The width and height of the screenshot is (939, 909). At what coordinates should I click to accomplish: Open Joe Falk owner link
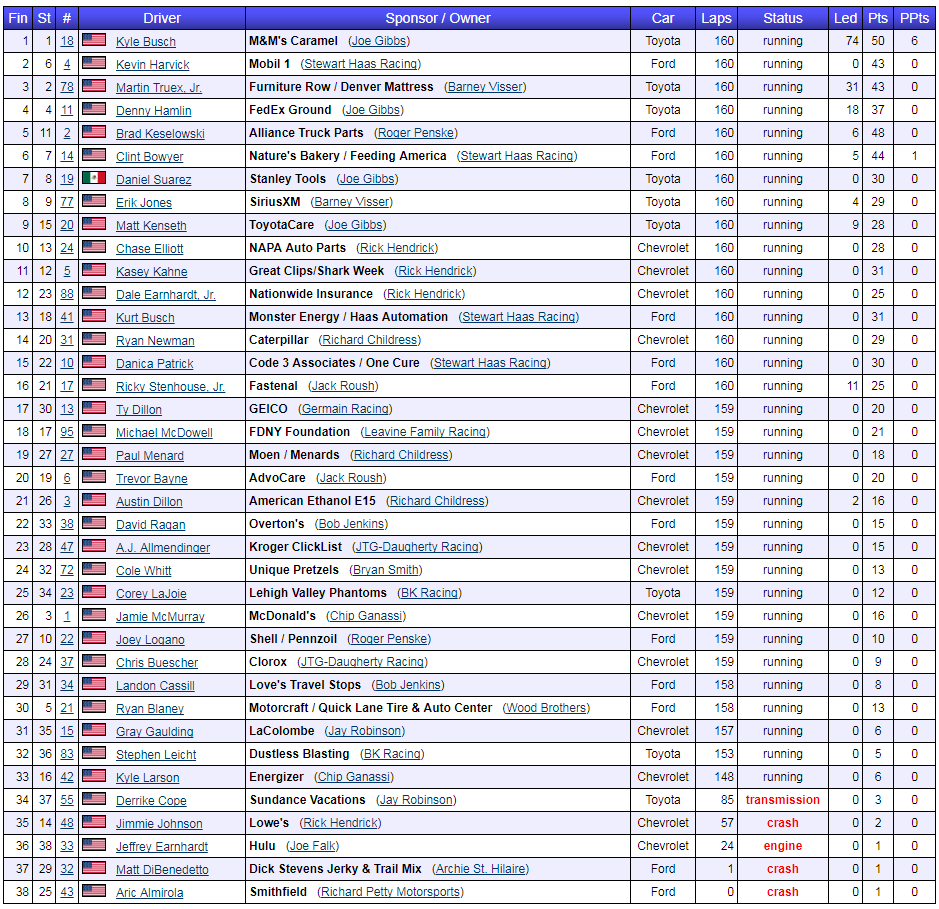click(313, 846)
